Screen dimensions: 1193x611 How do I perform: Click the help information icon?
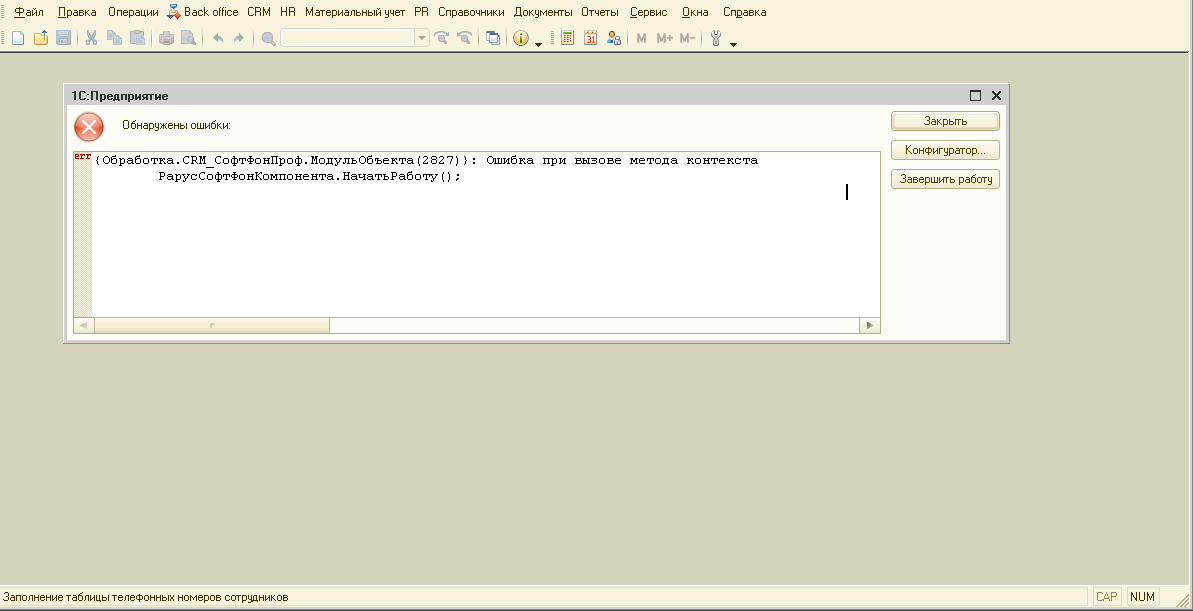(521, 38)
